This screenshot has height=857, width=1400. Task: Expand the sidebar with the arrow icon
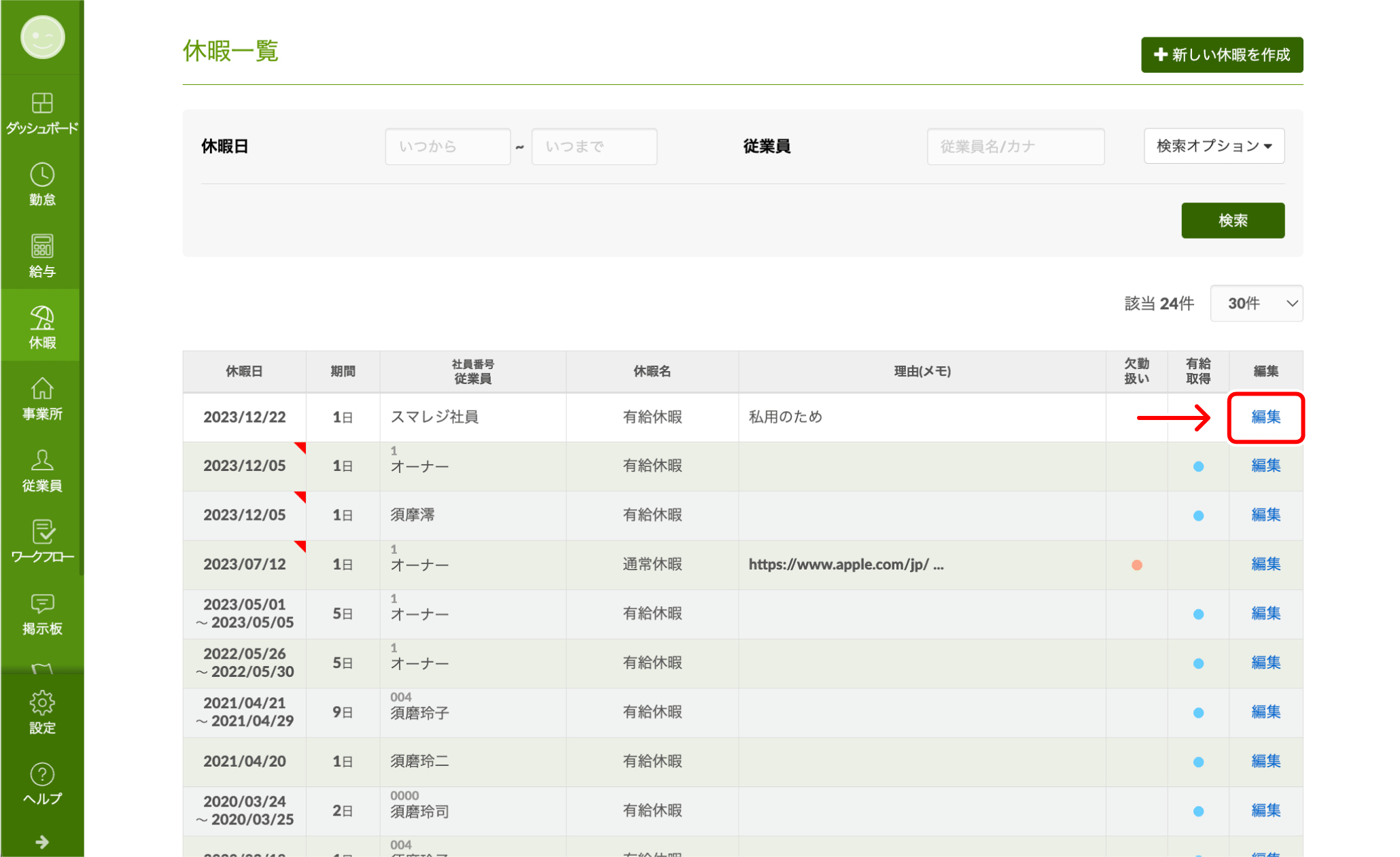coord(42,842)
